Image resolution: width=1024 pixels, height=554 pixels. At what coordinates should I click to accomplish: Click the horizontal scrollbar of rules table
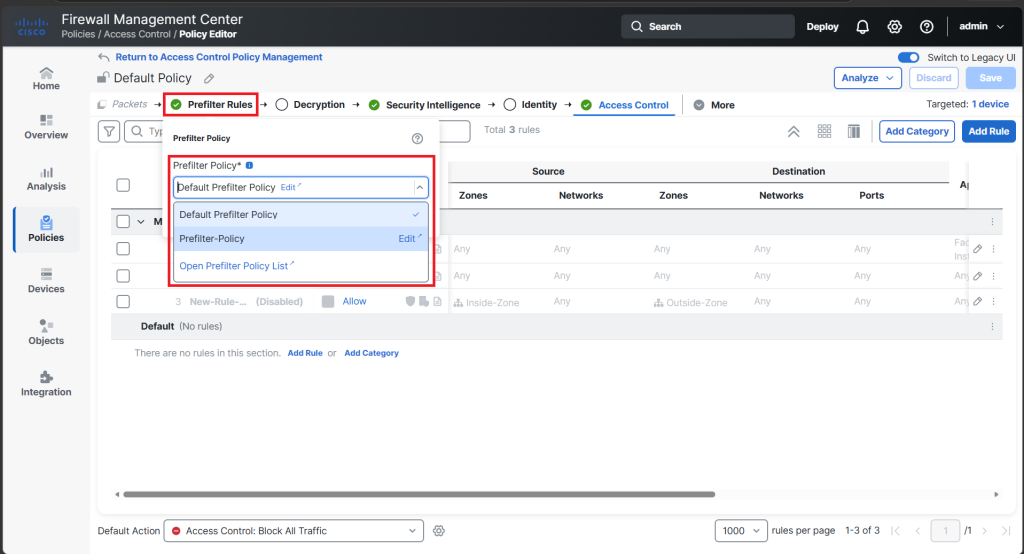point(419,495)
